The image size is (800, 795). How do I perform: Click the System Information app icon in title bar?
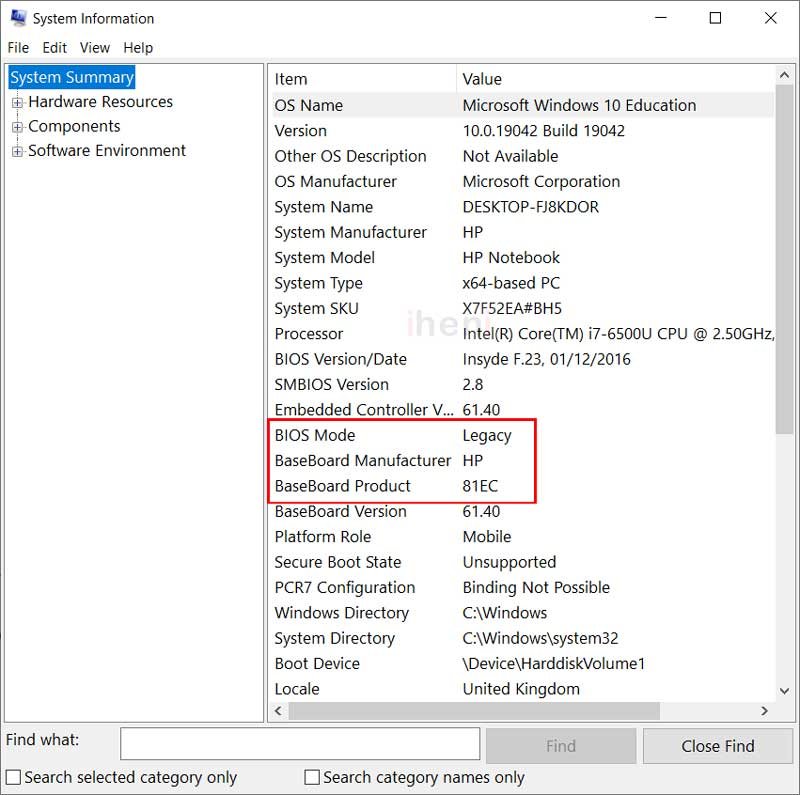click(18, 18)
